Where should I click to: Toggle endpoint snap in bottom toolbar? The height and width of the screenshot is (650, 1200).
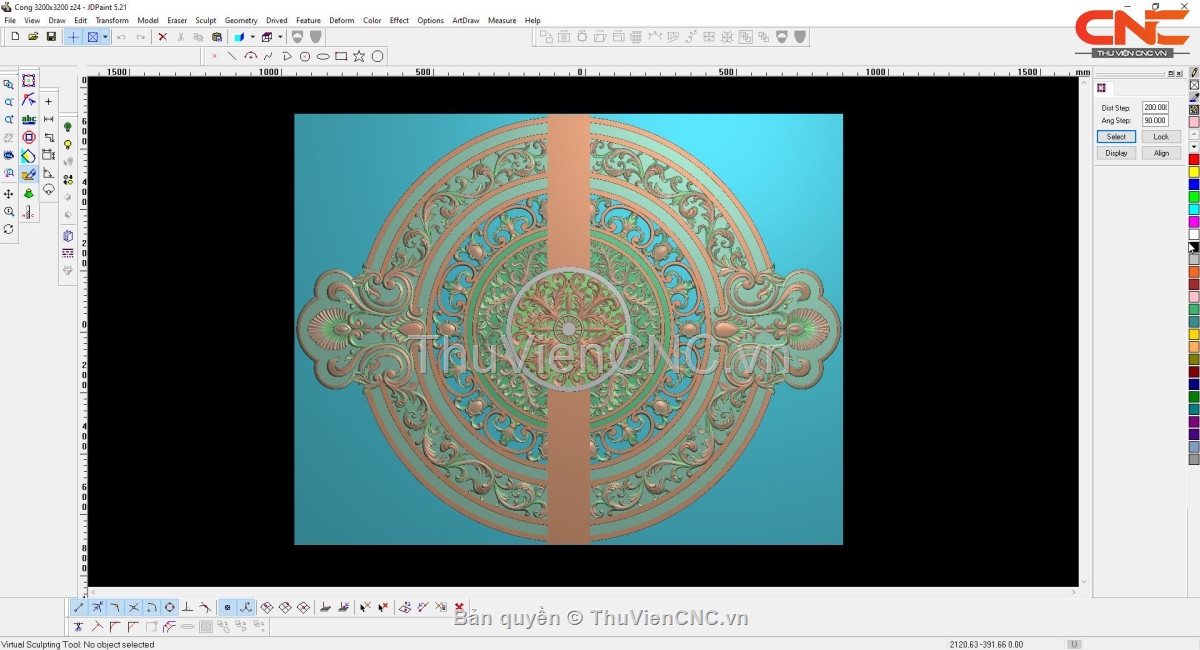[79, 607]
